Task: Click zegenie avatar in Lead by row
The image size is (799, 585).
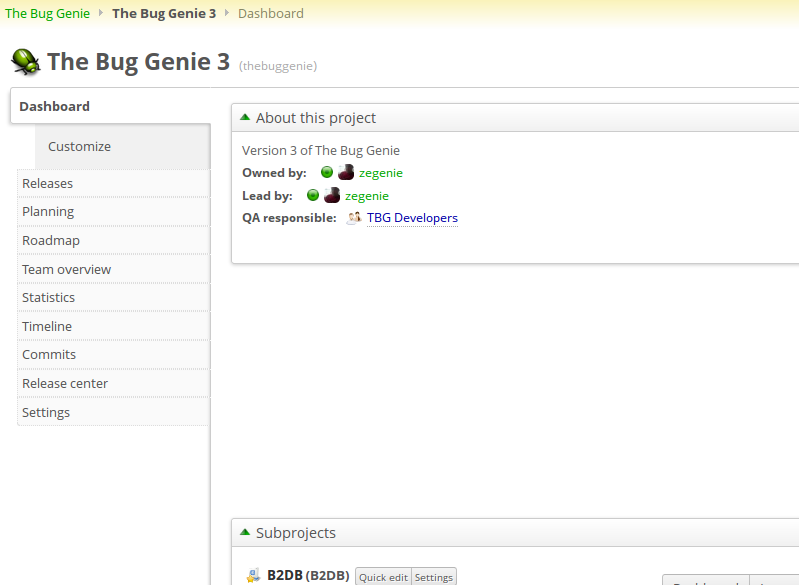Action: [x=332, y=195]
